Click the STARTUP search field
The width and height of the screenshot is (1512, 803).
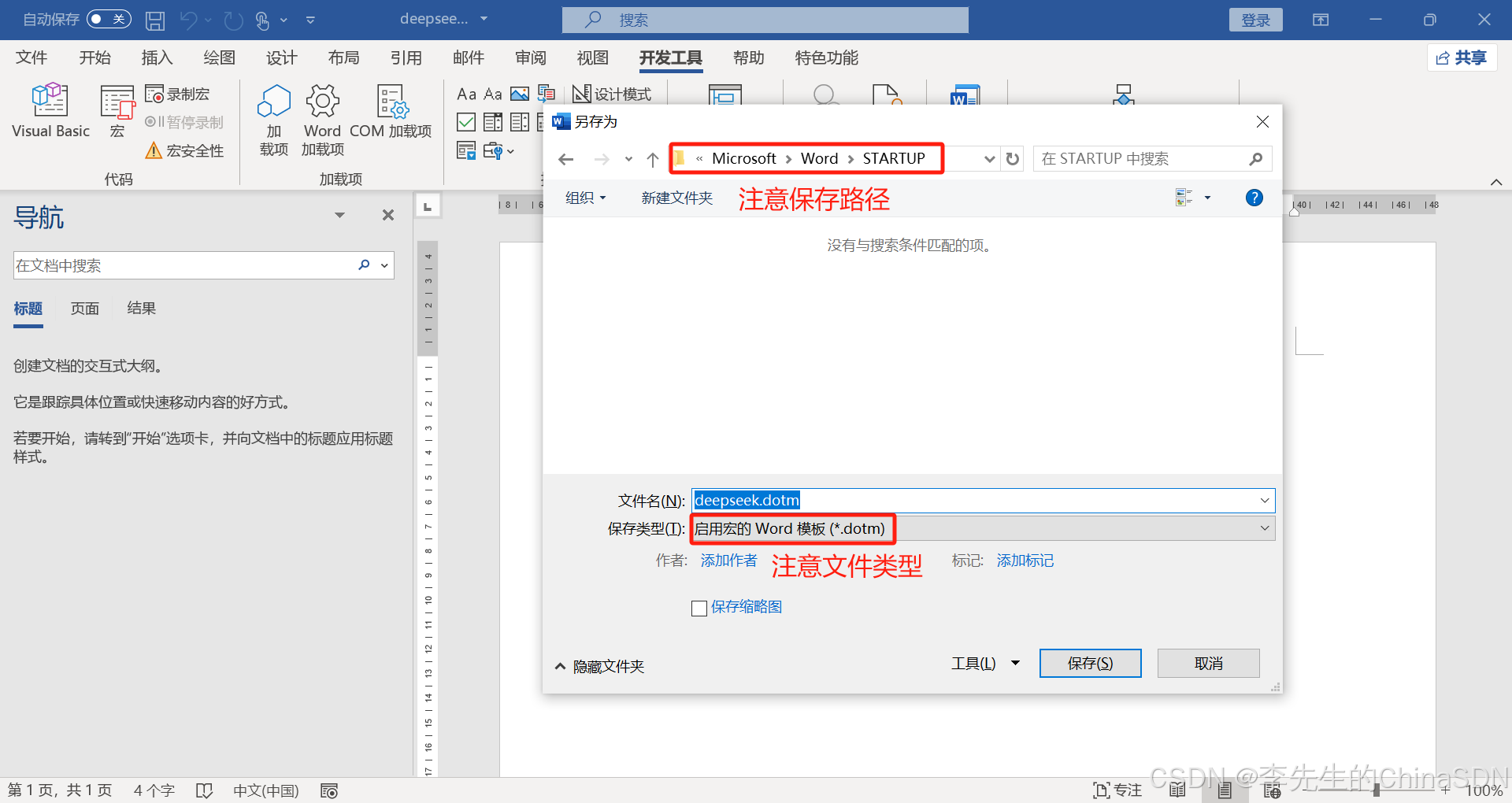pos(1152,159)
